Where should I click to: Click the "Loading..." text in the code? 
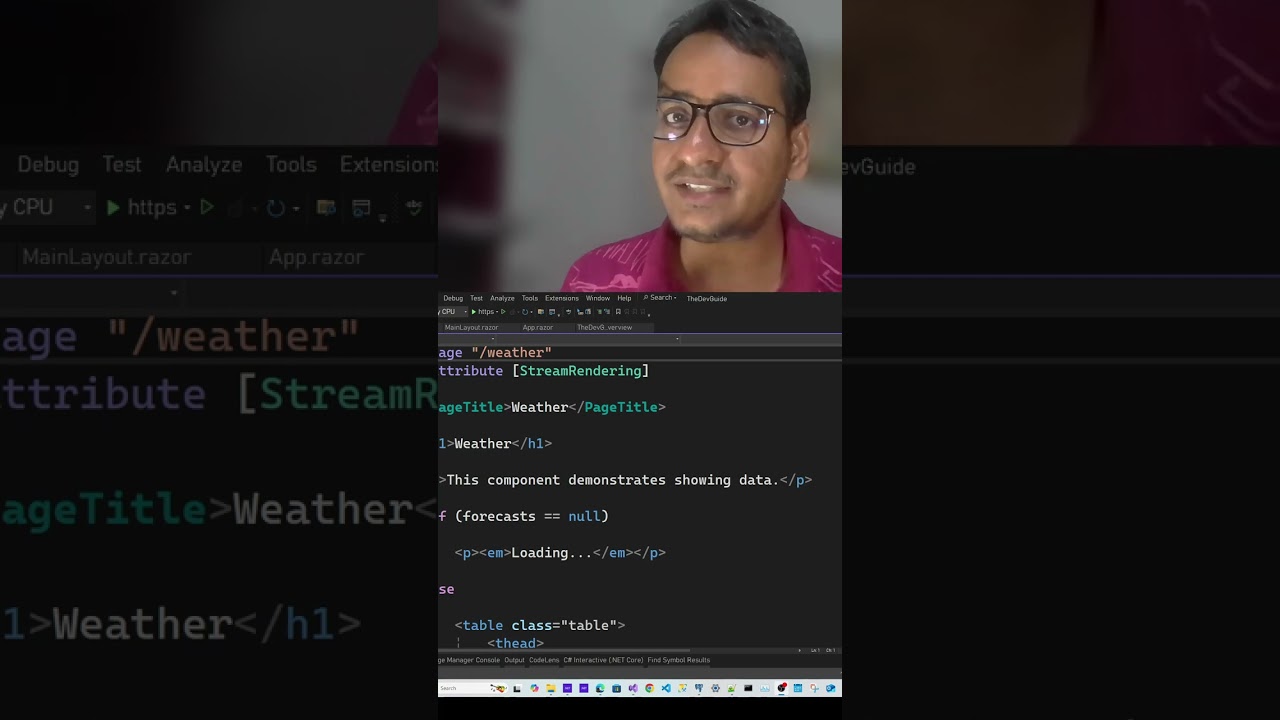click(552, 553)
